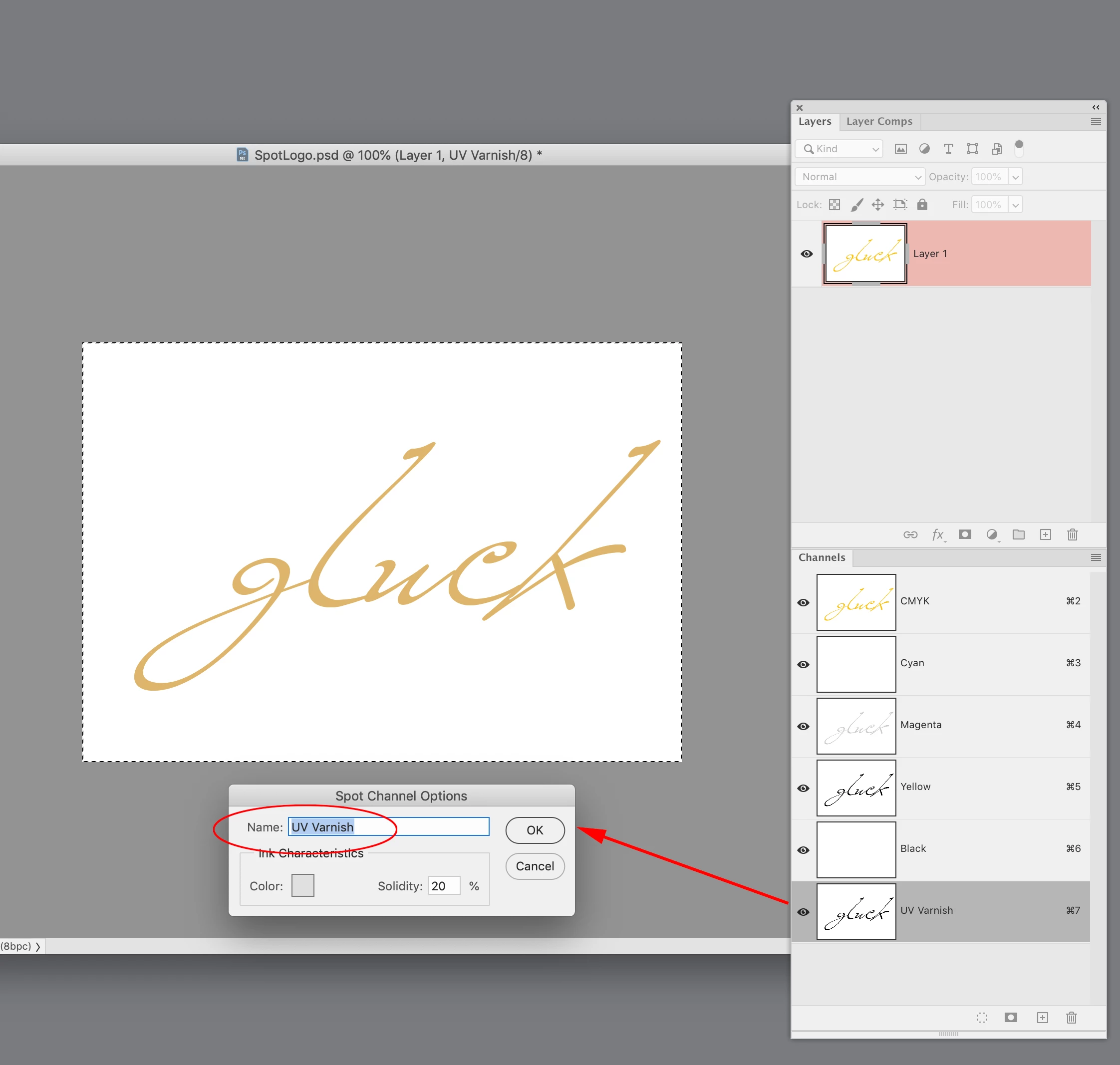This screenshot has height=1065, width=1120.
Task: Hide the UV Varnish channel
Action: point(803,912)
